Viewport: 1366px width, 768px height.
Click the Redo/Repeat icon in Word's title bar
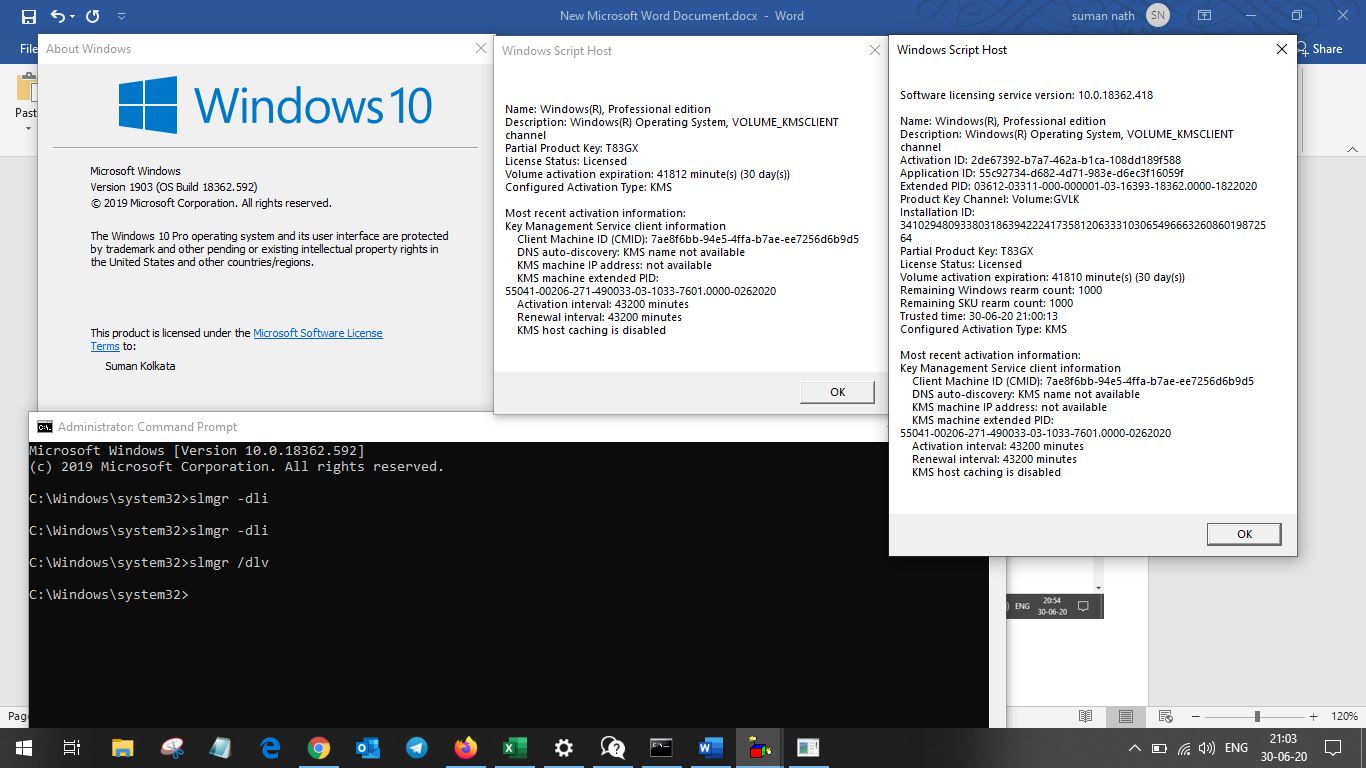(93, 16)
